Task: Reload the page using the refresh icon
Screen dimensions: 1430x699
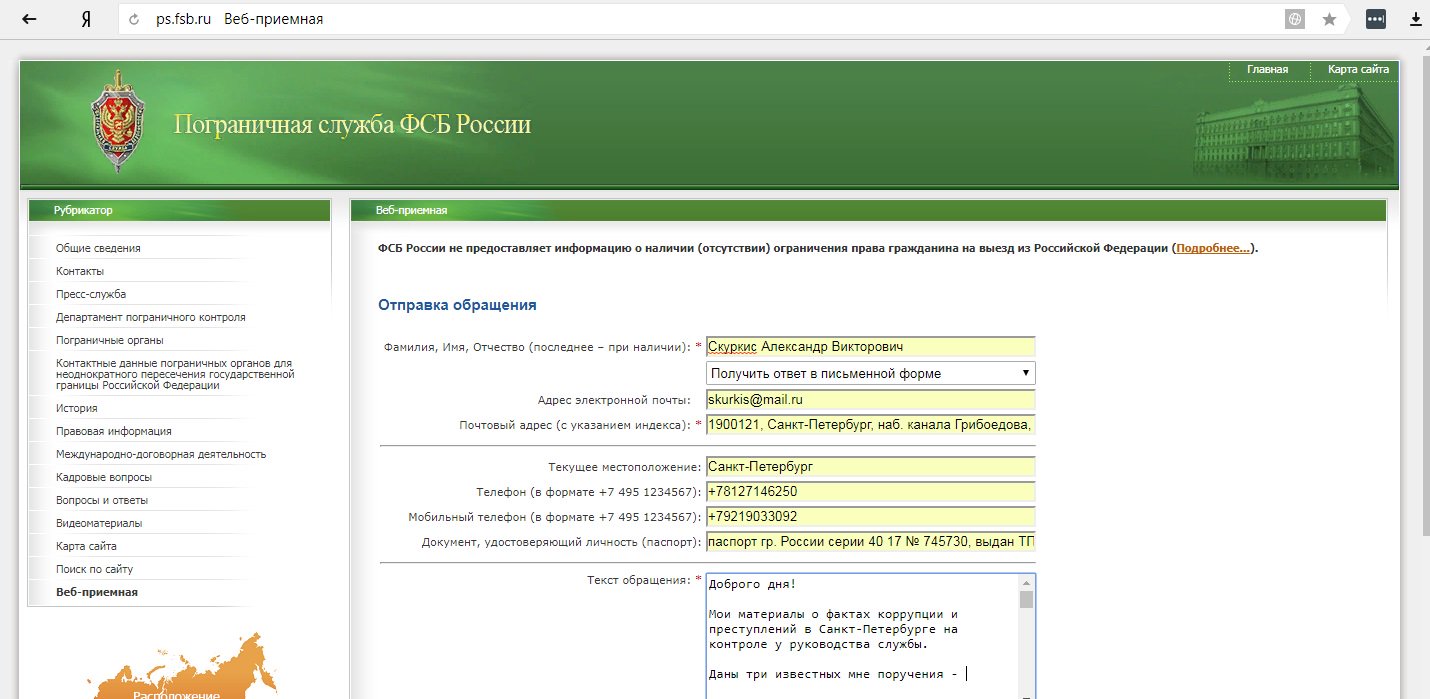Action: pyautogui.click(x=133, y=19)
